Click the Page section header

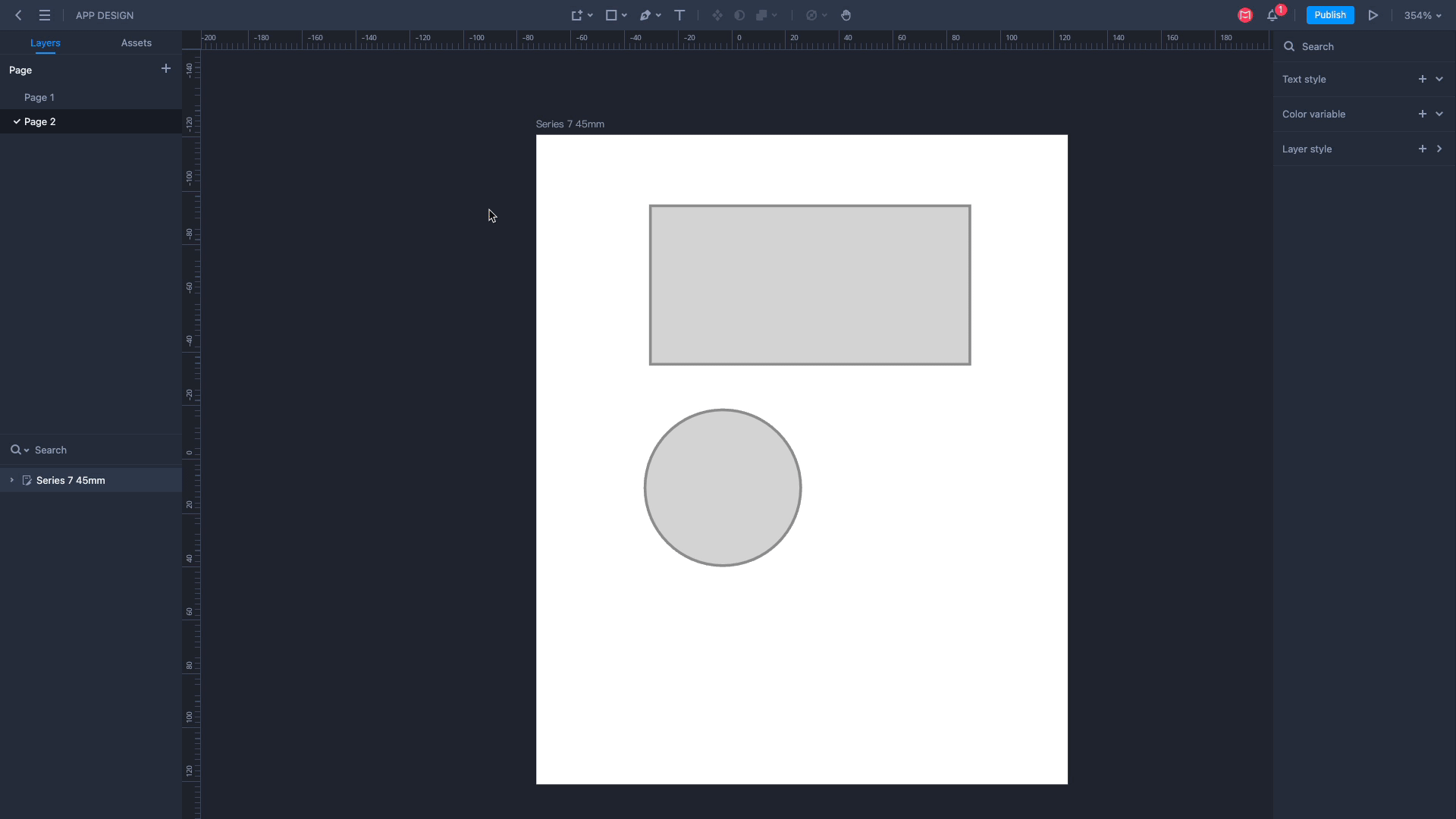point(20,70)
